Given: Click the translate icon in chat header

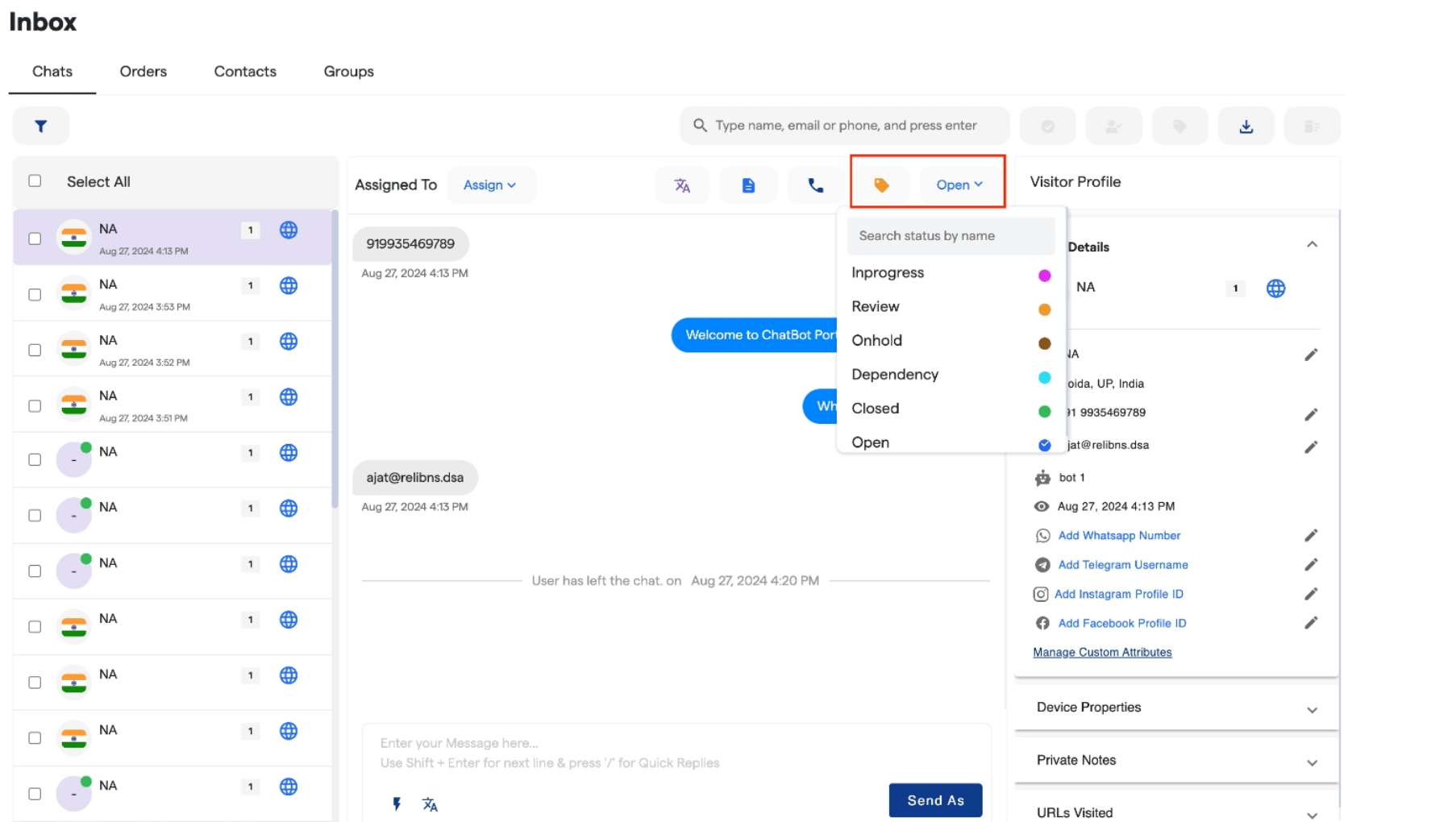Looking at the screenshot, I should tap(682, 185).
